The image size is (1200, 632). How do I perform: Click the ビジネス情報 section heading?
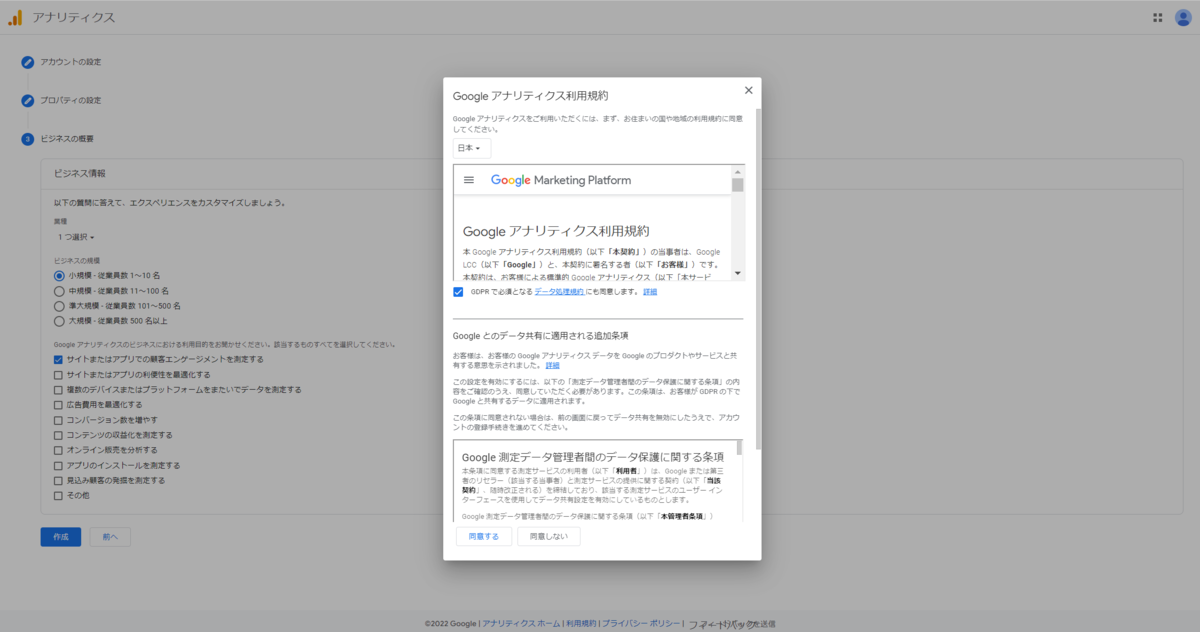coord(80,173)
